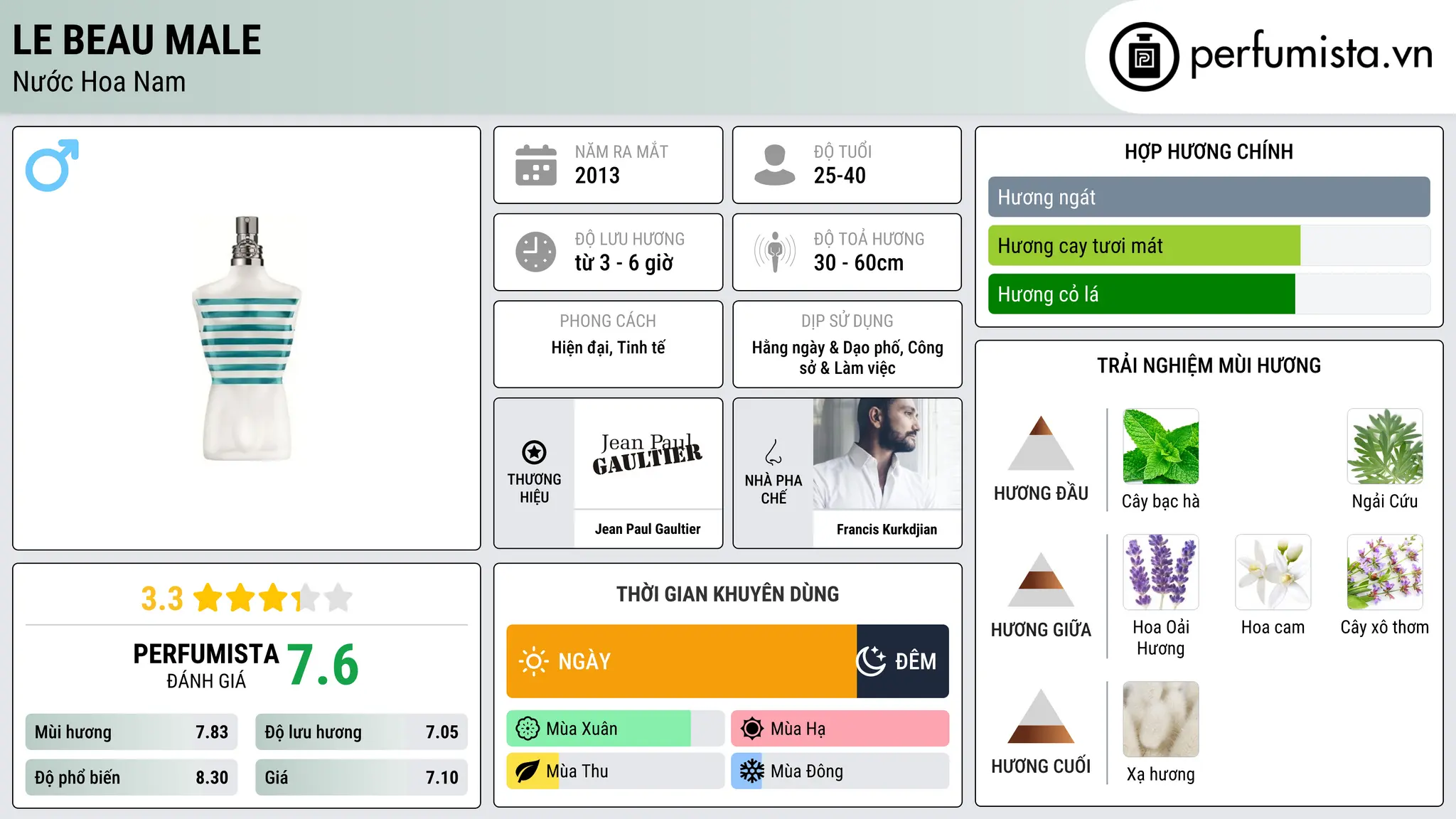Click the Mùa Đông season bar
1456x819 pixels.
[840, 771]
